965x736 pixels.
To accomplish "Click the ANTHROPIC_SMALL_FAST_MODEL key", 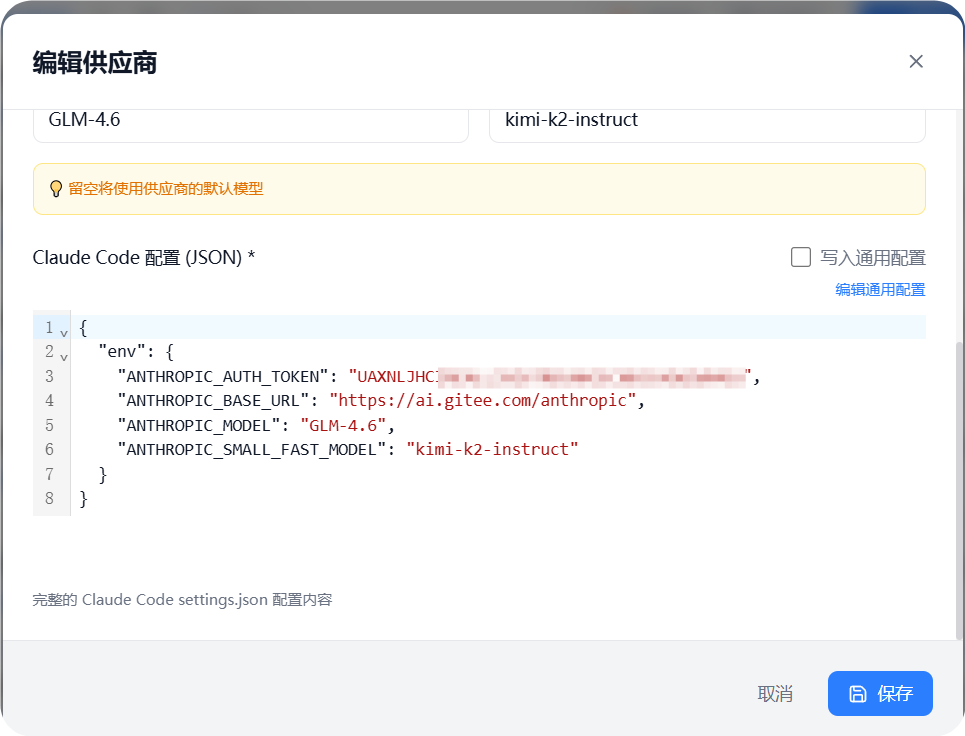I will pos(252,449).
